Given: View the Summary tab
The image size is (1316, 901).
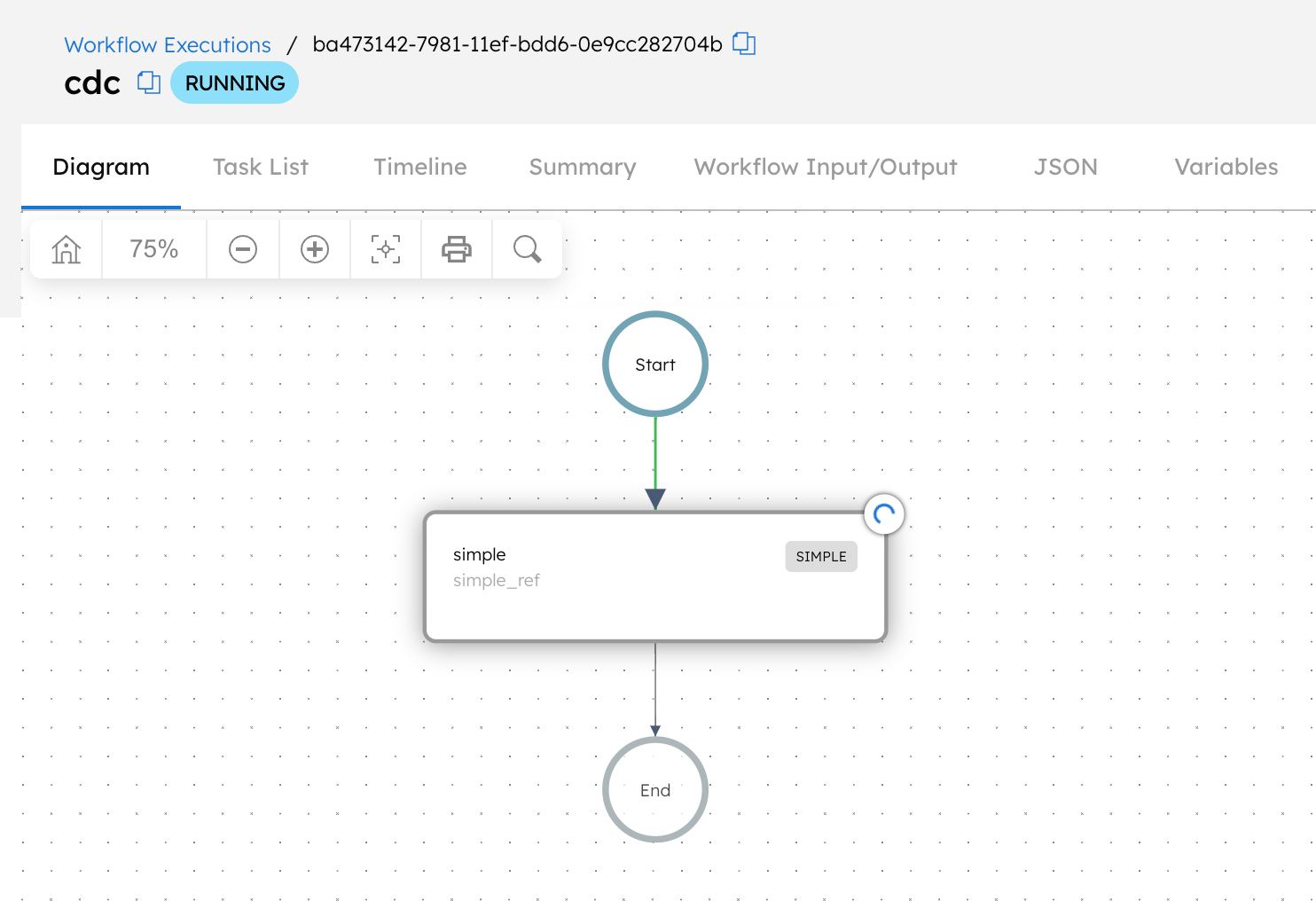Looking at the screenshot, I should (583, 167).
